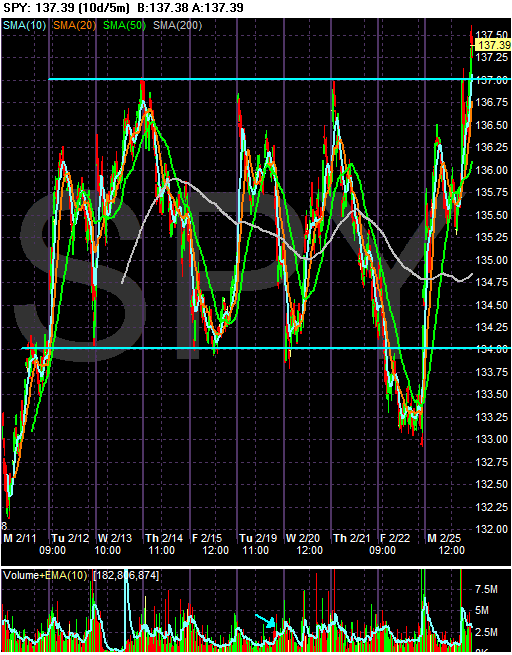Screen dimensions: 512x655
Task: Click the Tu 2/19 date label
Action: pyautogui.click(x=259, y=538)
